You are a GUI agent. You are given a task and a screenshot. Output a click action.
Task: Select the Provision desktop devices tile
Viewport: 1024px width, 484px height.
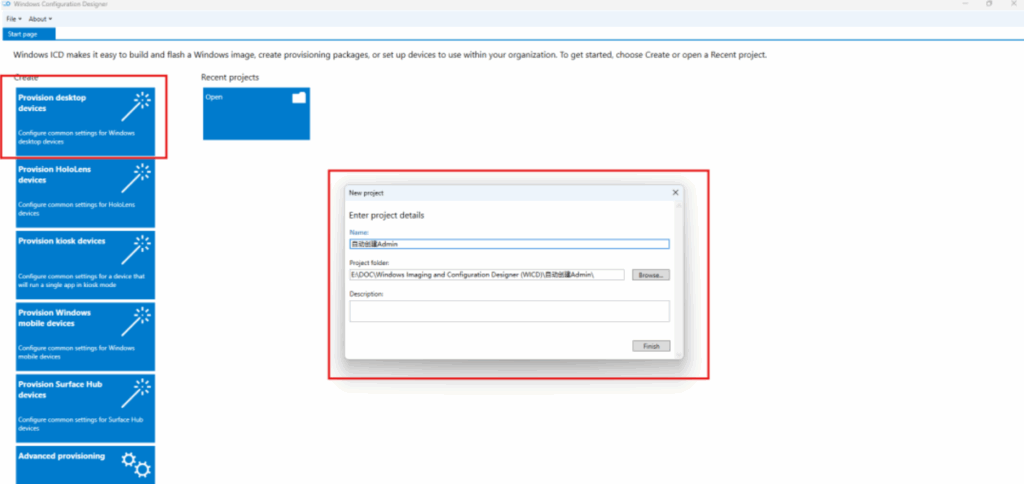coord(86,121)
